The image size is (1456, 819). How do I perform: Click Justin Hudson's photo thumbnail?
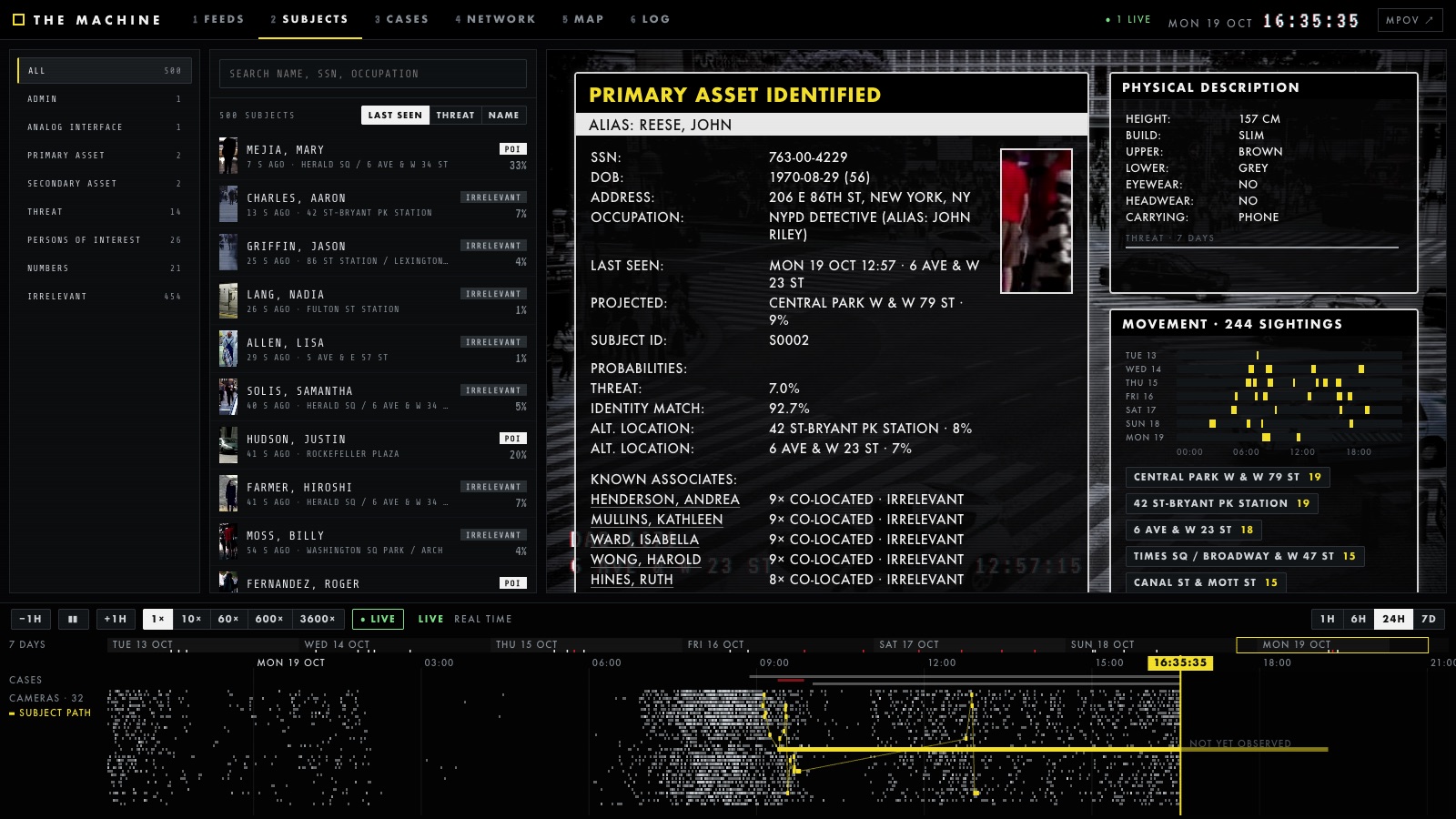tap(228, 446)
